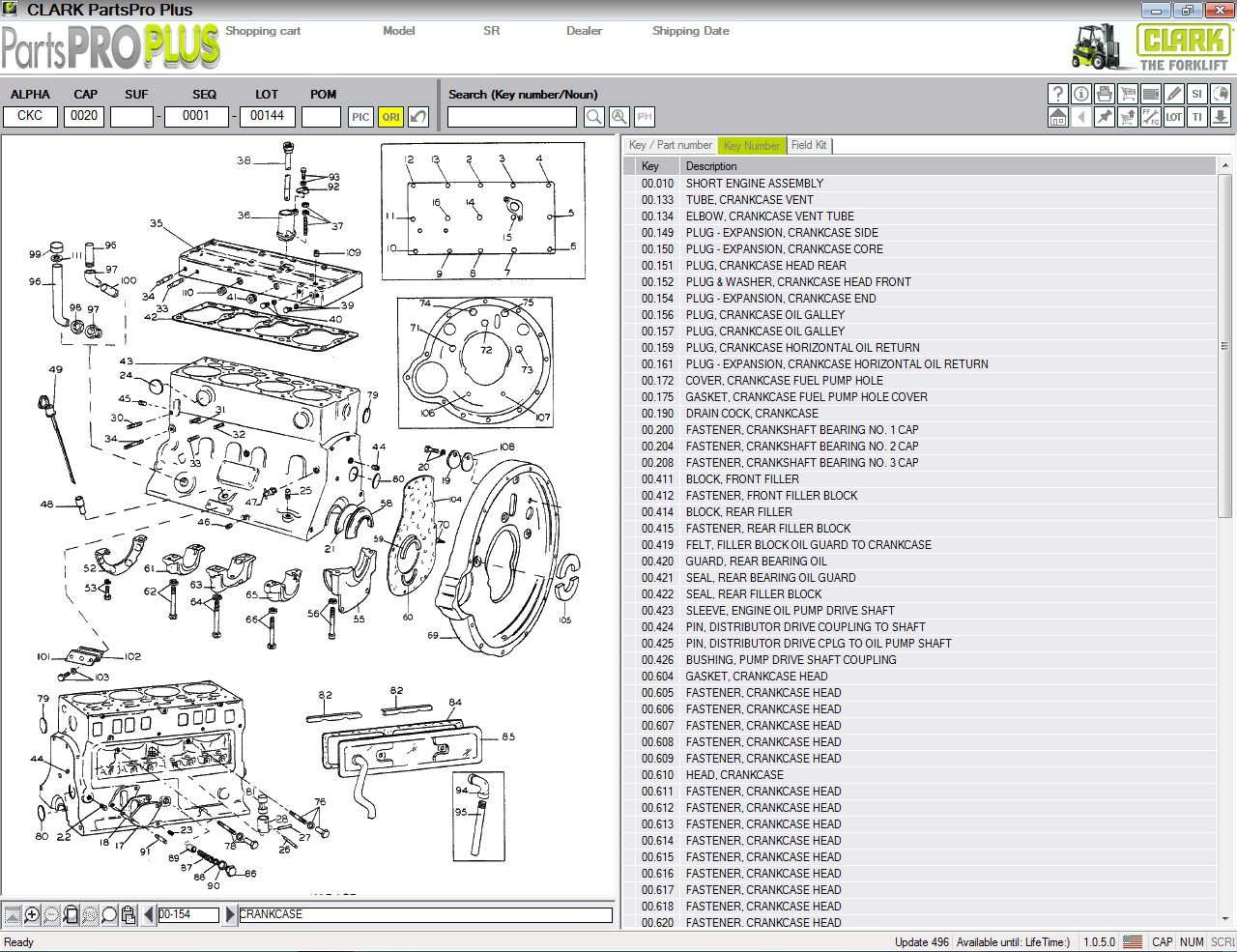Disable the highlighted QRI toggle
Viewport: 1237px width, 952px height.
pyautogui.click(x=389, y=116)
